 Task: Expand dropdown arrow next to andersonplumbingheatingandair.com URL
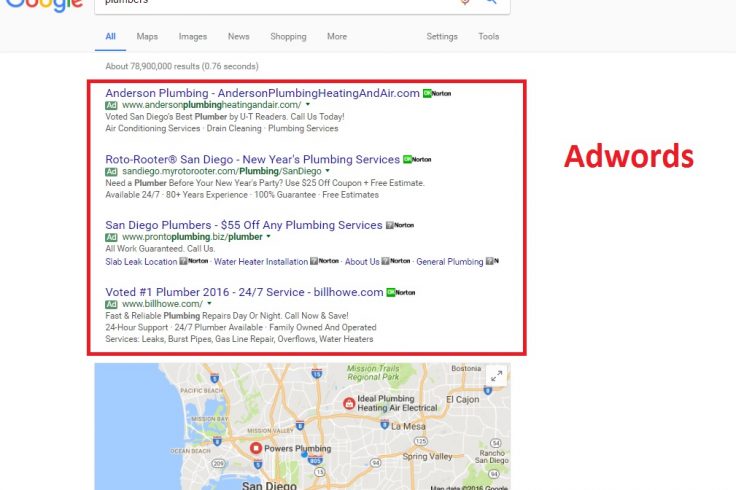tap(308, 105)
